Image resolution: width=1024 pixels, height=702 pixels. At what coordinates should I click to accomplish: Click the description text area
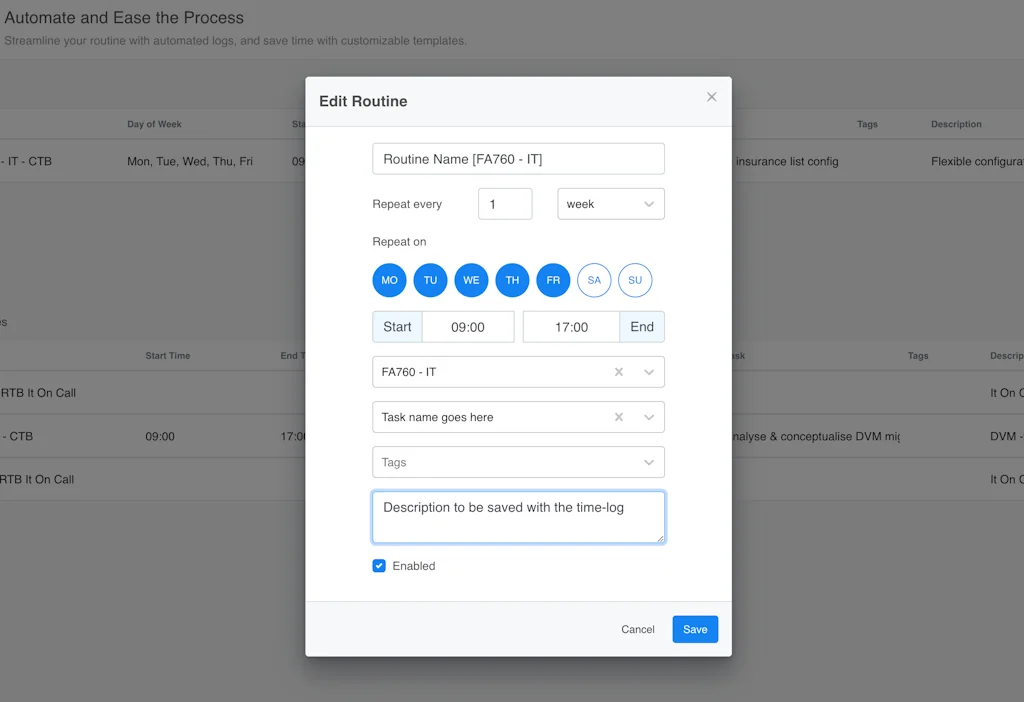coord(518,517)
